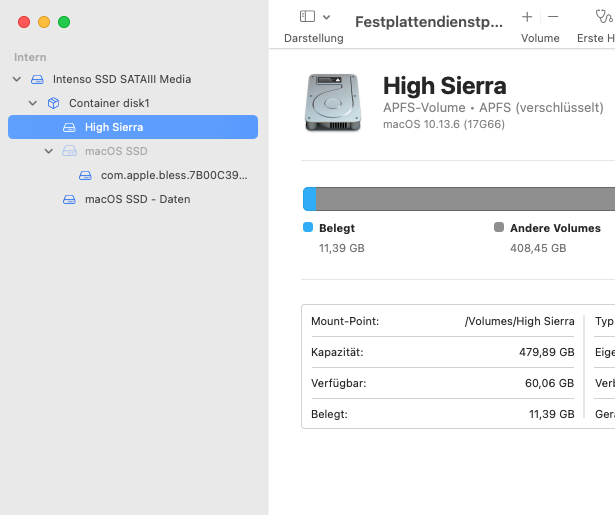Select macOS SSD - Daten volume
The image size is (615, 515).
(x=137, y=199)
